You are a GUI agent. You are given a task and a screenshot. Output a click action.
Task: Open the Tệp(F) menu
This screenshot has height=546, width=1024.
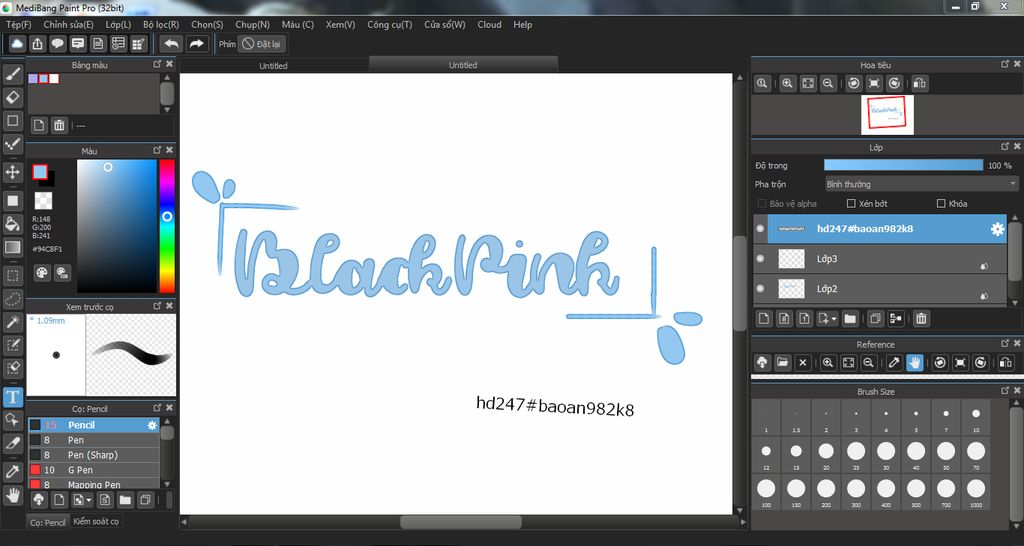tap(18, 25)
